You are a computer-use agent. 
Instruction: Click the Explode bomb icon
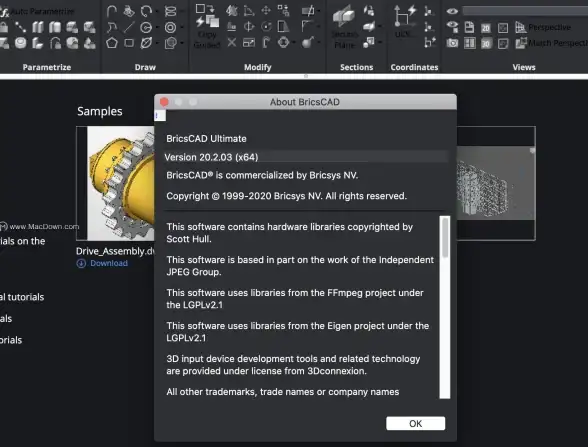[308, 42]
